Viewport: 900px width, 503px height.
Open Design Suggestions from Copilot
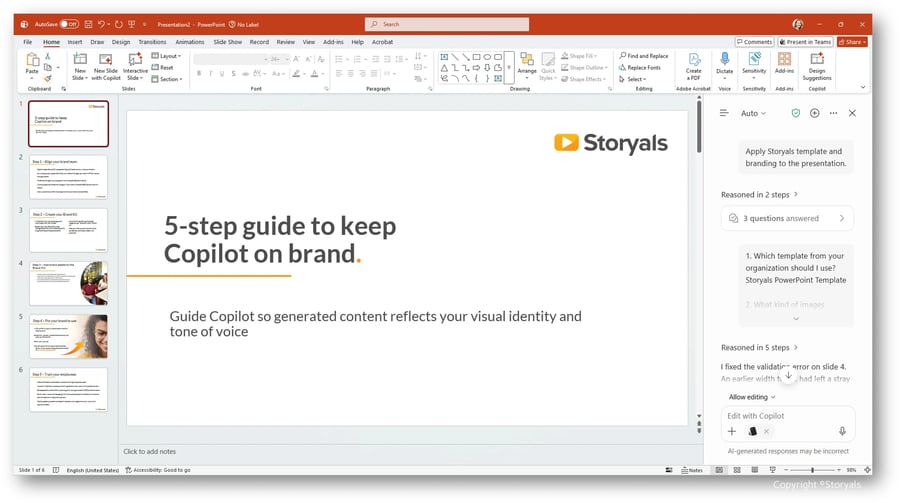(x=817, y=66)
